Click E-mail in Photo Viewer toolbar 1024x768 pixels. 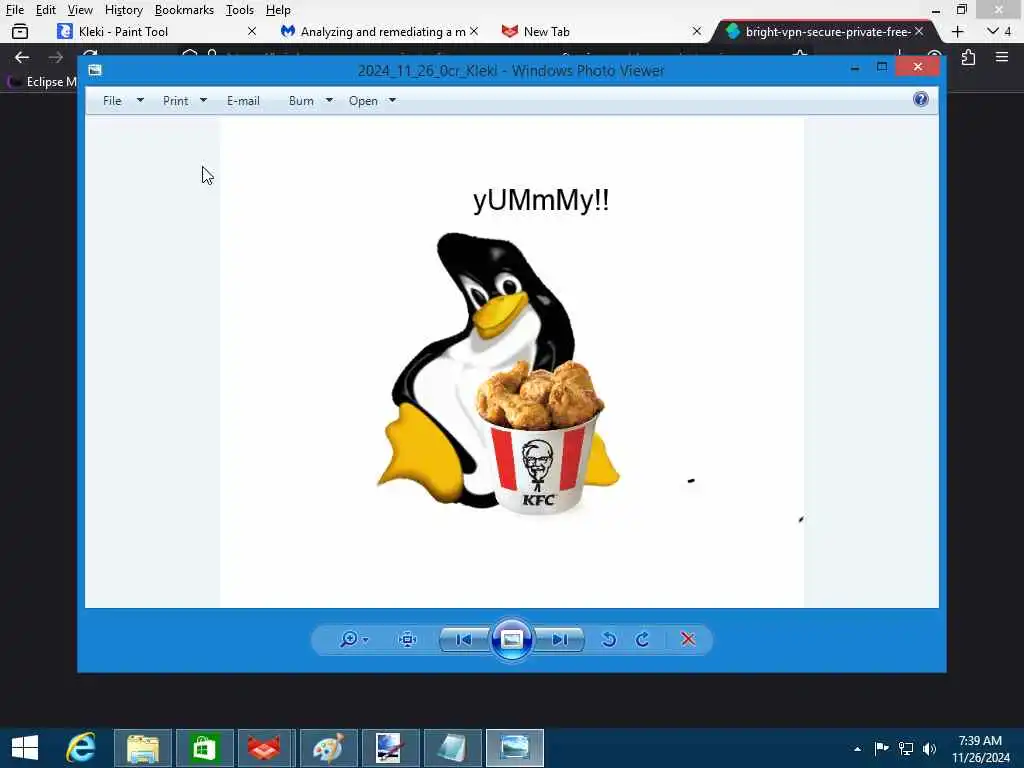(243, 101)
